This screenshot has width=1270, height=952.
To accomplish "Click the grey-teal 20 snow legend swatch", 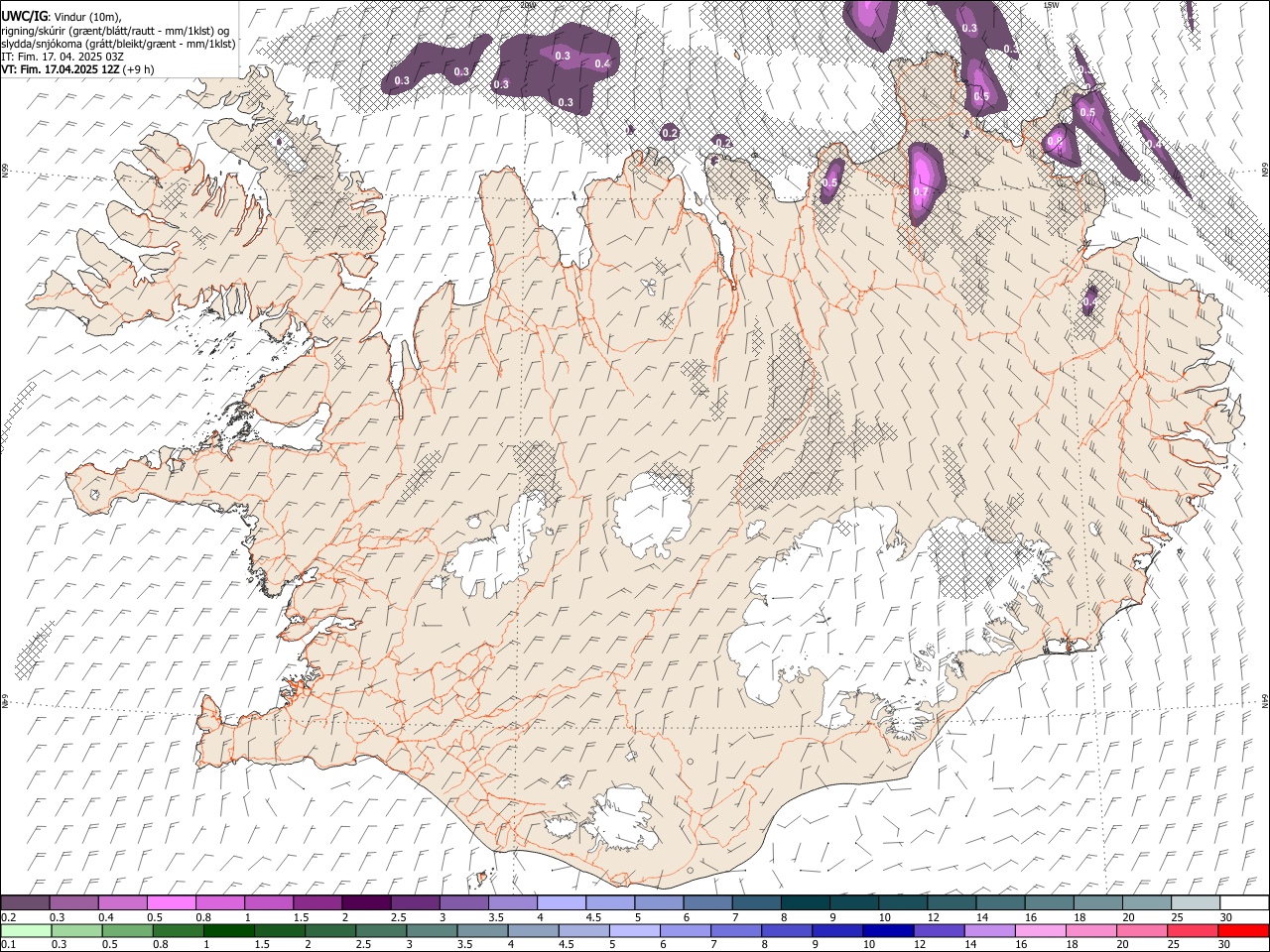I will tap(1147, 902).
